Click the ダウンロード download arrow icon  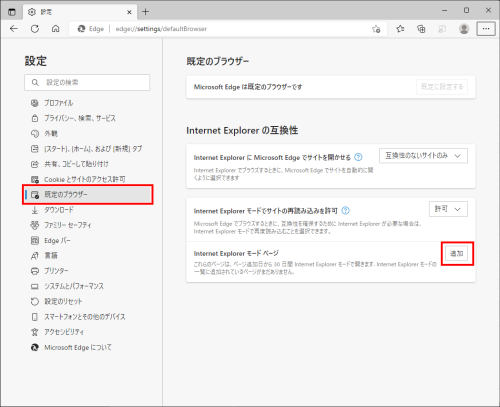tap(35, 210)
